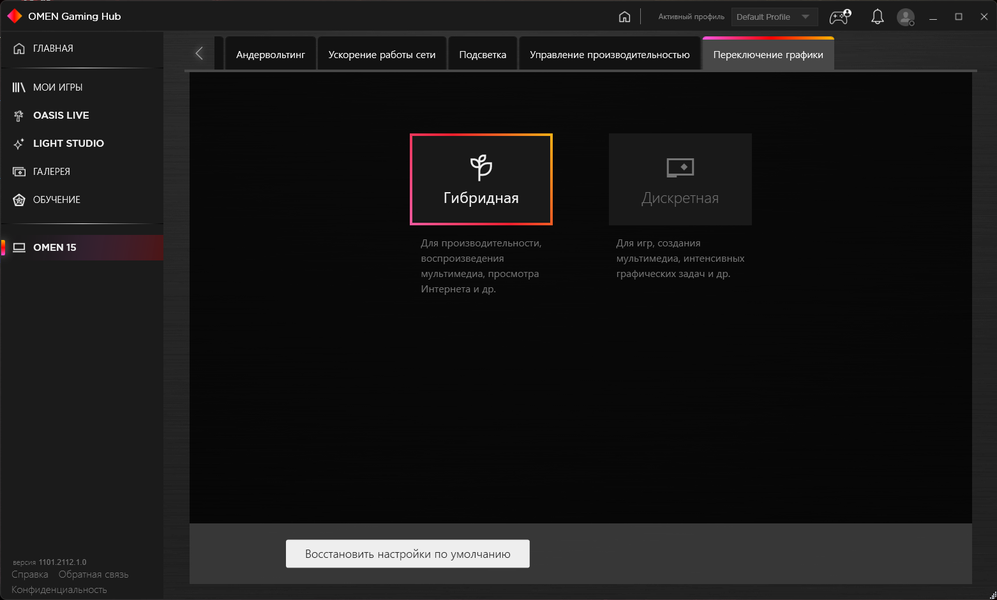
Task: Open the Default Profile dropdown
Action: pos(774,17)
